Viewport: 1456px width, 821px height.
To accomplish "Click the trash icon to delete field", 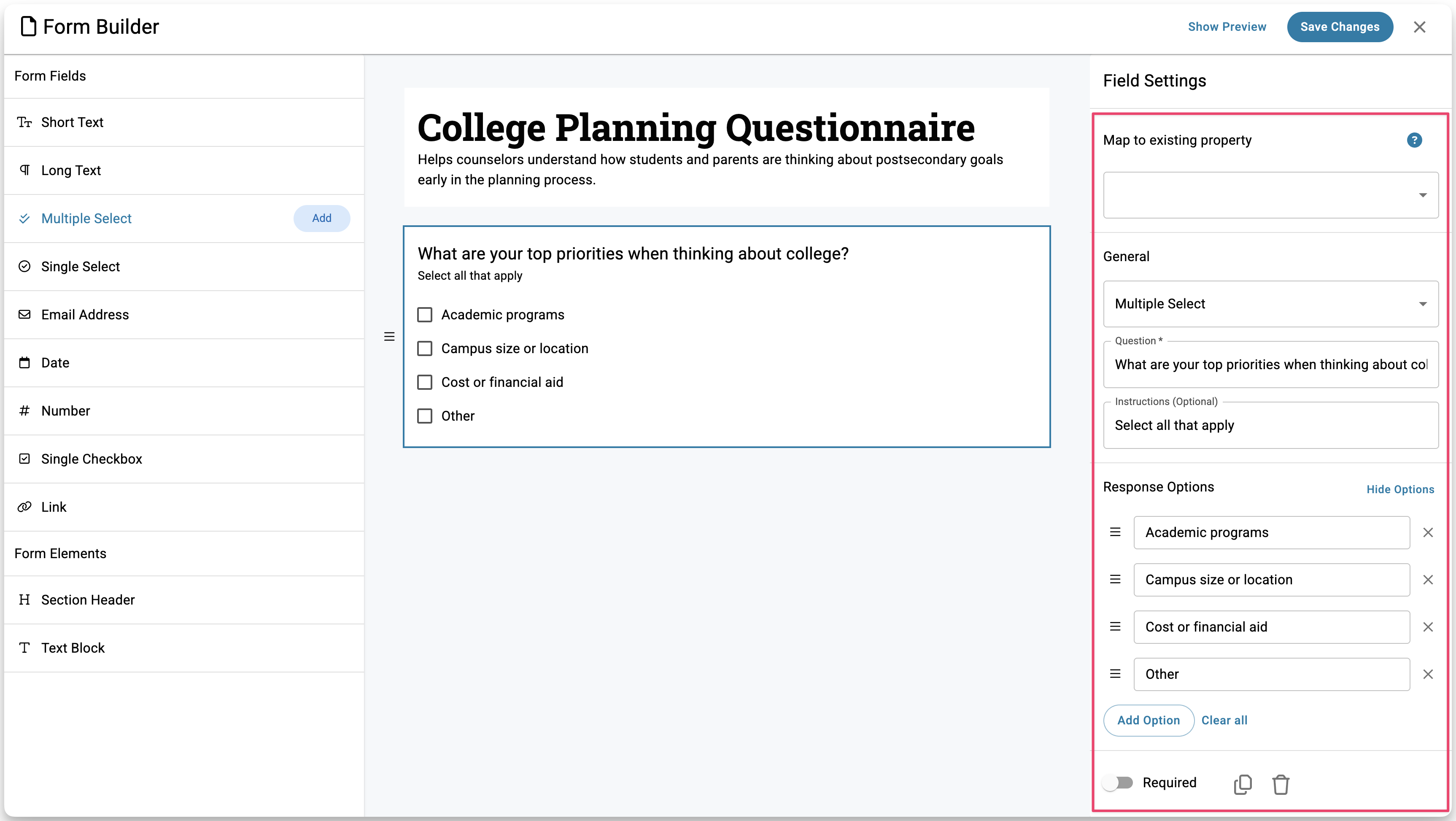I will tap(1280, 784).
